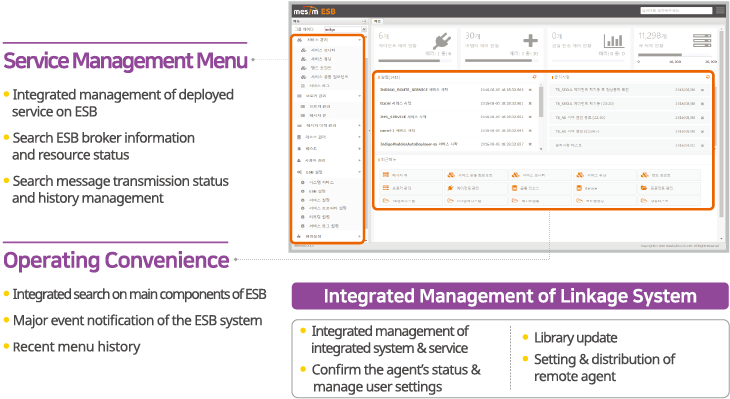Screen dimensions: 730x399
Task: Click the mes/m ESB logo
Action: [x=314, y=11]
